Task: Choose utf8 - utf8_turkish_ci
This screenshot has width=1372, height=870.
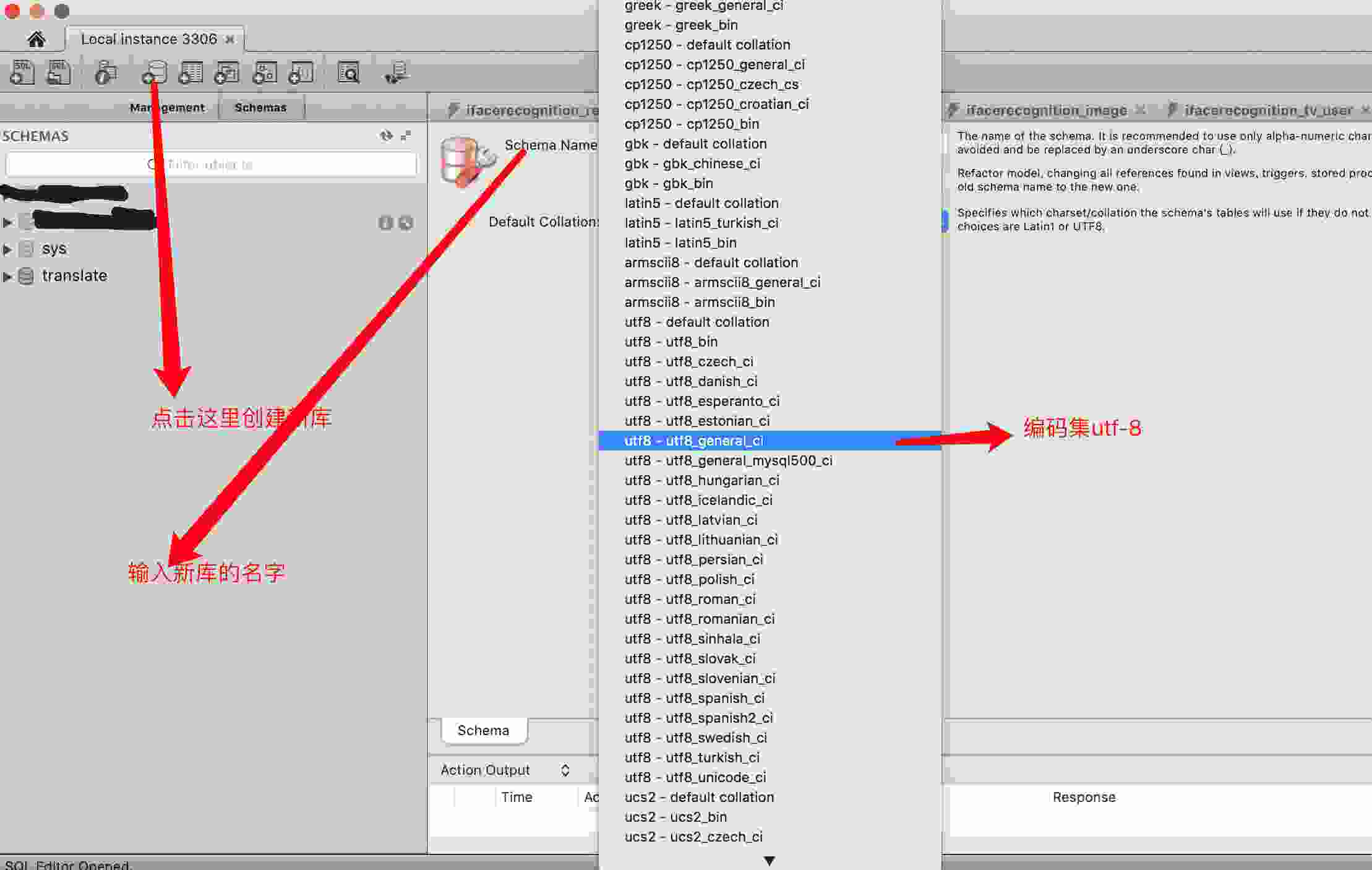Action: click(770, 757)
